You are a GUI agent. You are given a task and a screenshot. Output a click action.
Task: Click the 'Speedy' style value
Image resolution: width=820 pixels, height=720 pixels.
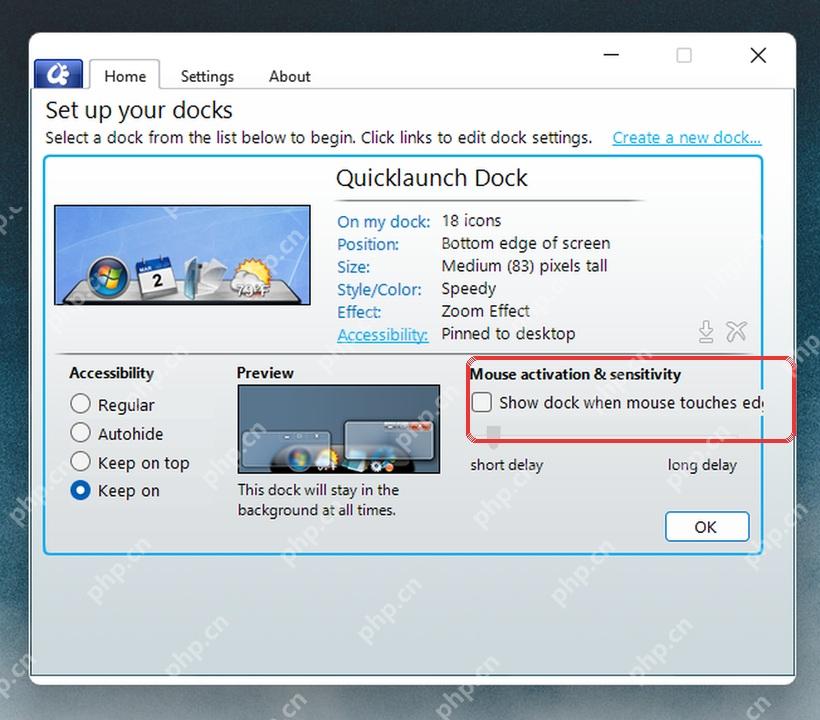469,289
